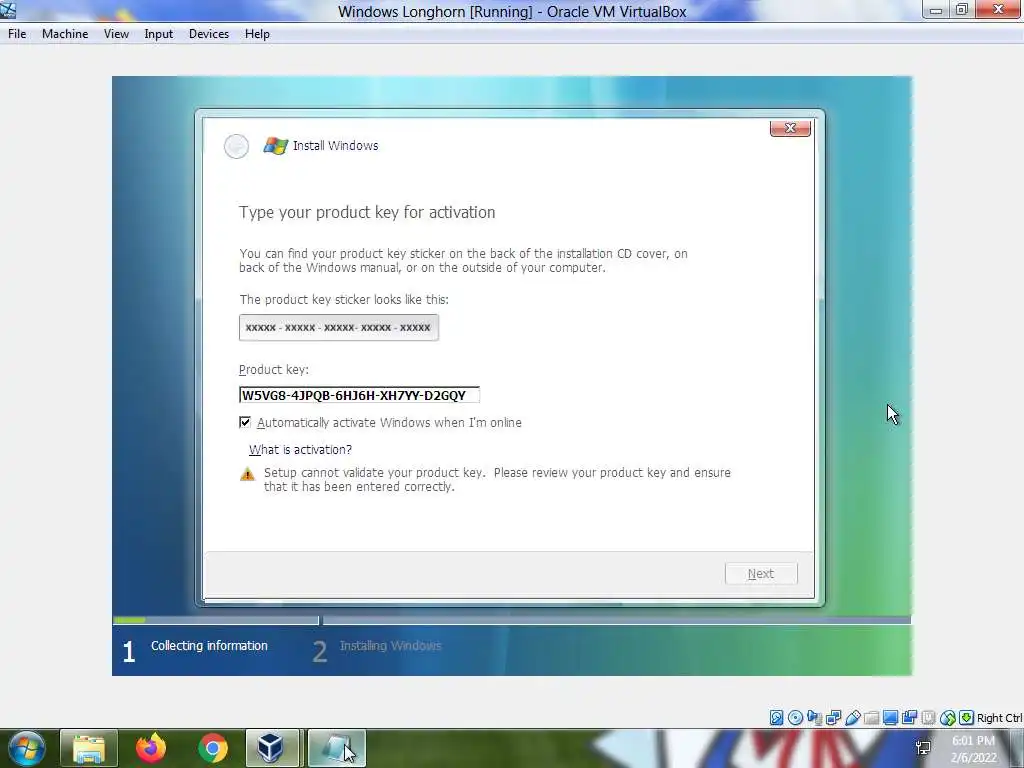The width and height of the screenshot is (1024, 768).
Task: Minimize the VirtualBox window
Action: point(936,10)
